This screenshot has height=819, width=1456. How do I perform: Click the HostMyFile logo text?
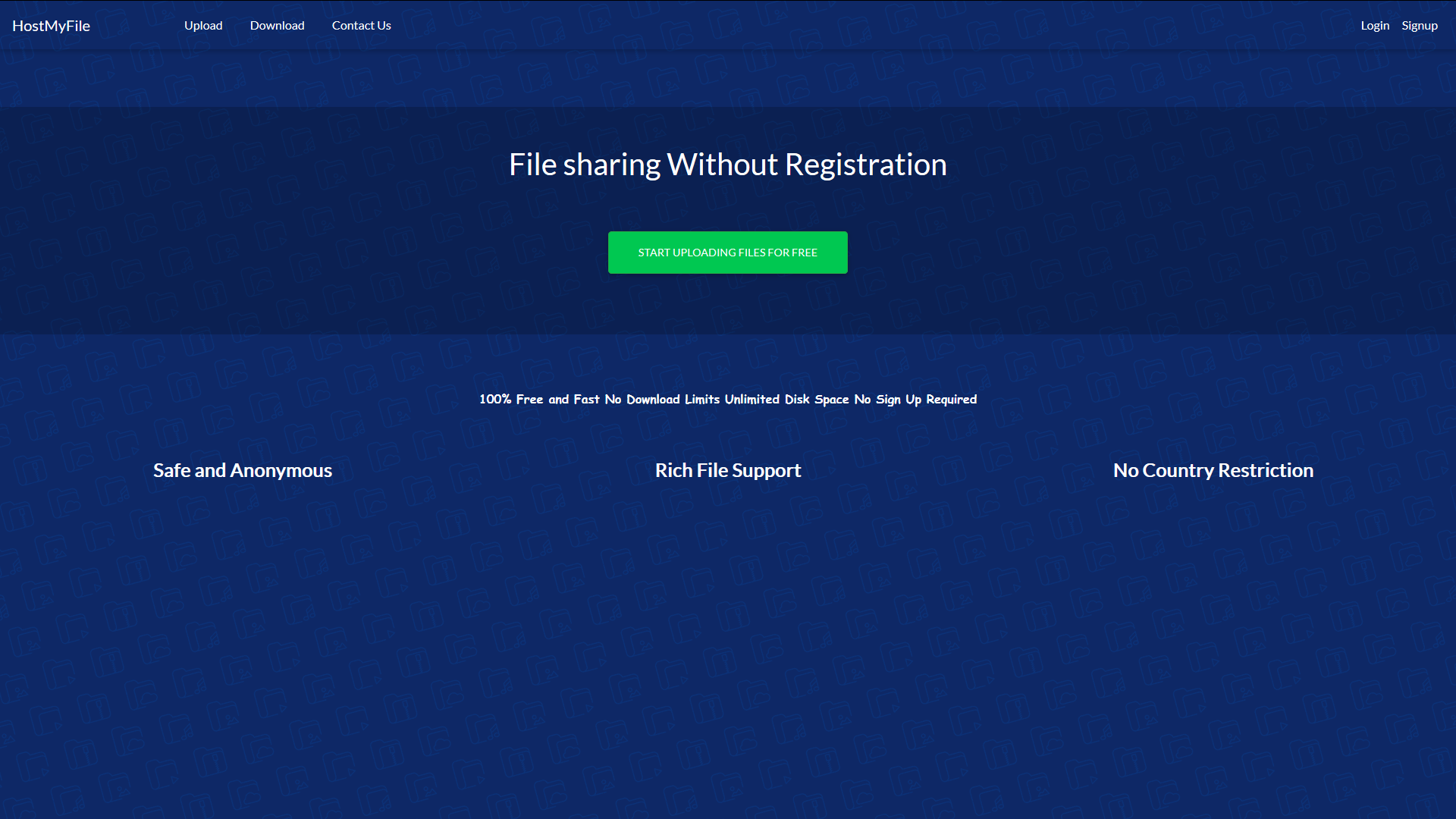pos(51,26)
